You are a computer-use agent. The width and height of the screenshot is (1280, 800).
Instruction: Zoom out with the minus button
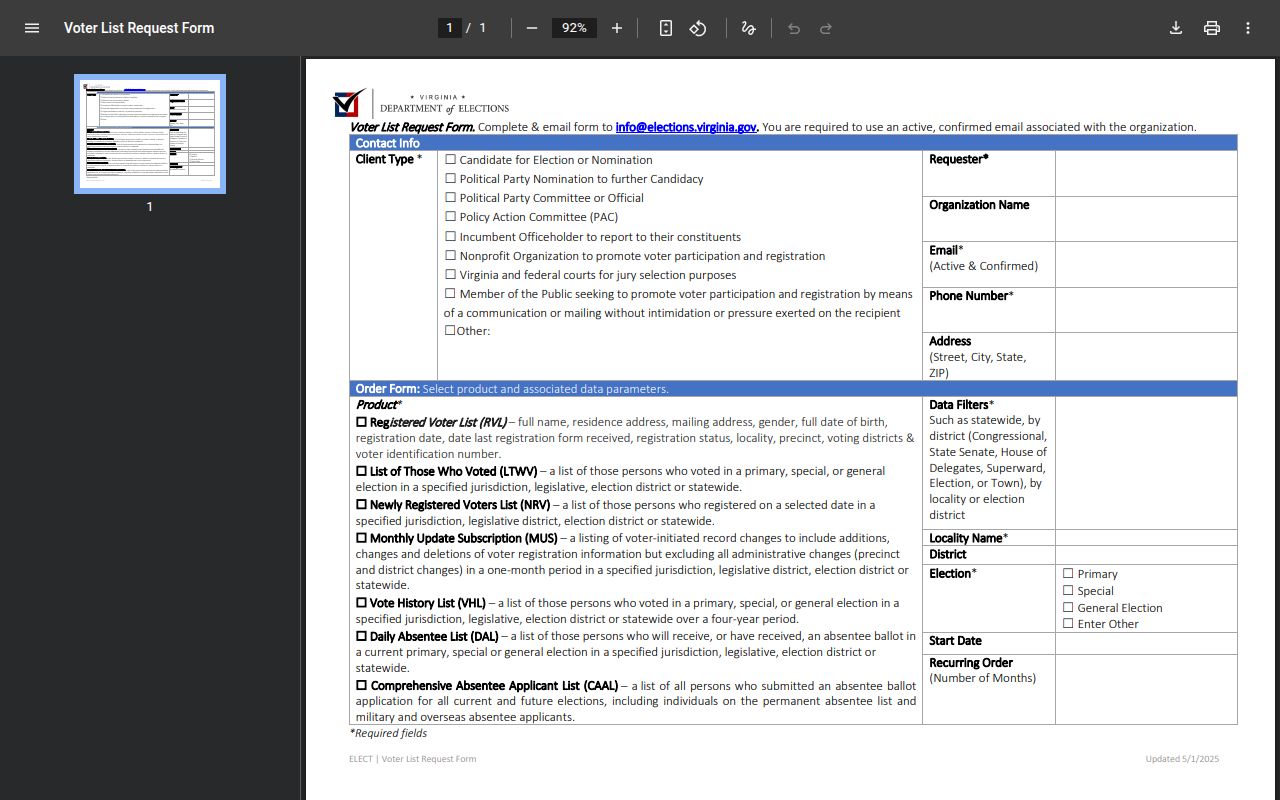[532, 28]
